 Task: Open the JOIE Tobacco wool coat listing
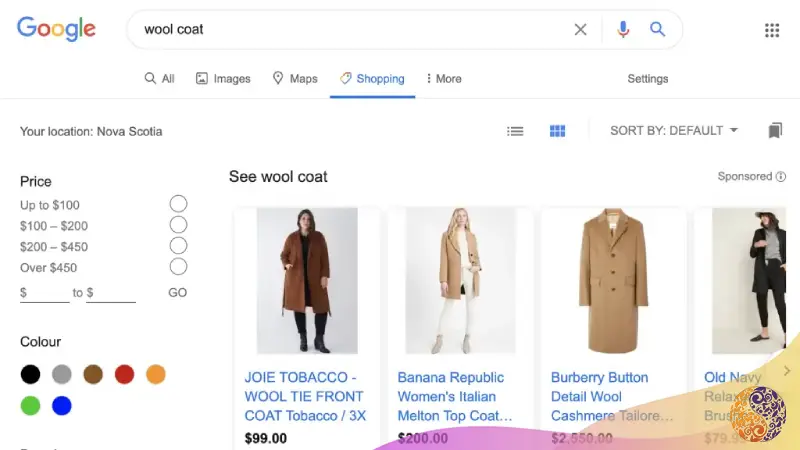point(305,396)
